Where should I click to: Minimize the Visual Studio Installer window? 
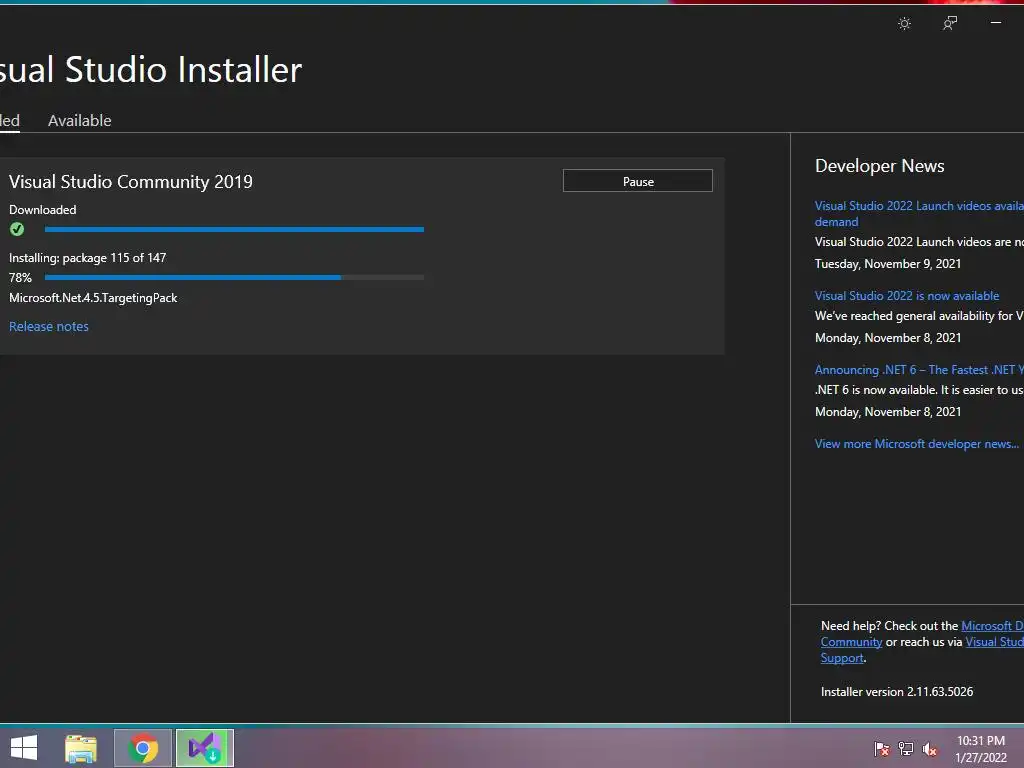pos(996,23)
